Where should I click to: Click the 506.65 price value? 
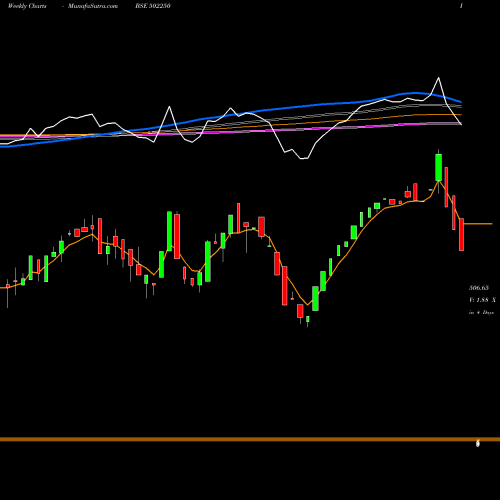pos(479,288)
